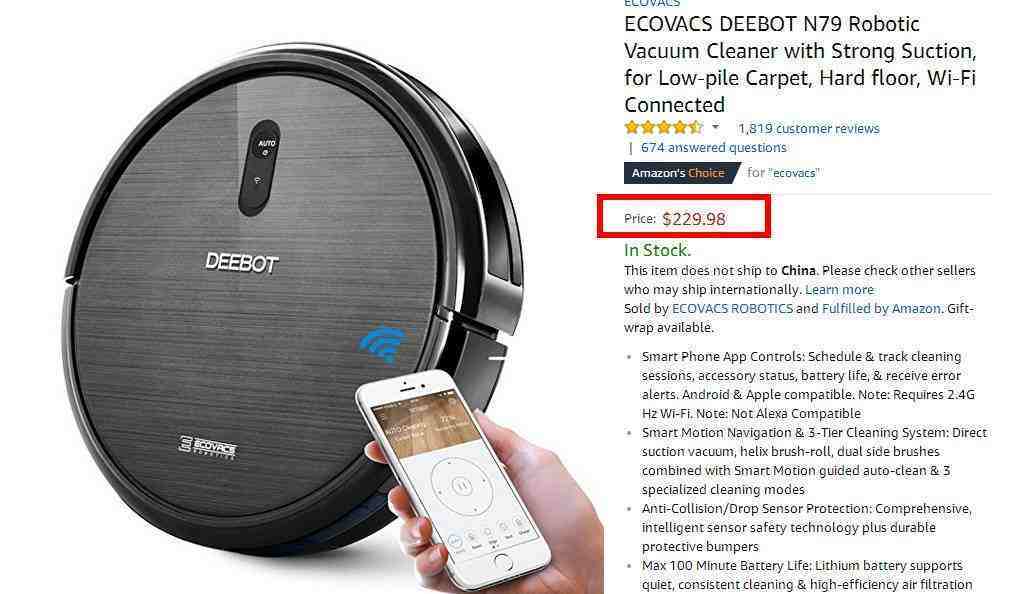1017x594 pixels.
Task: Click the product title text
Action: coord(800,64)
